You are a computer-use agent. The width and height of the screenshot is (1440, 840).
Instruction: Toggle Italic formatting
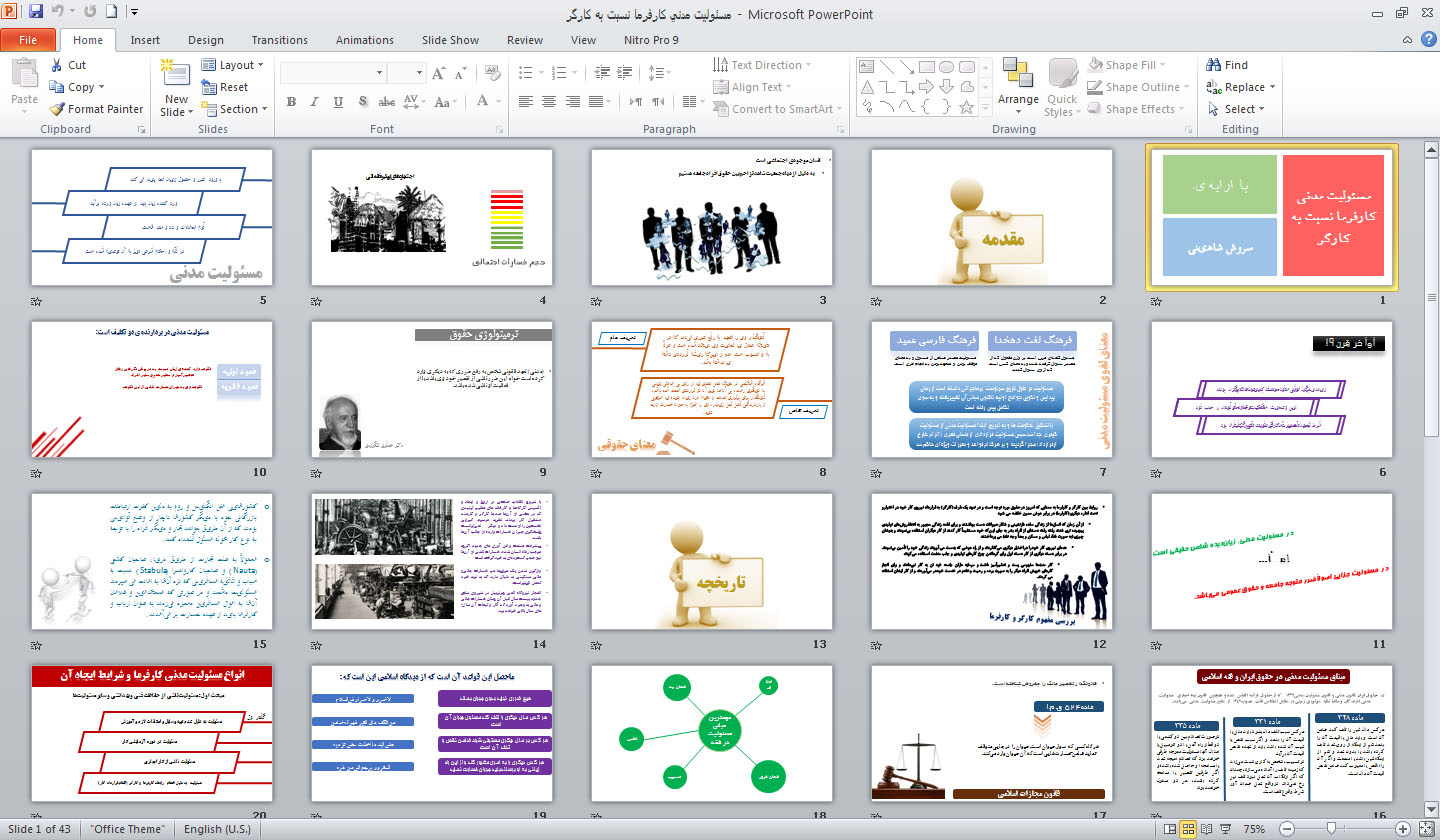click(314, 102)
